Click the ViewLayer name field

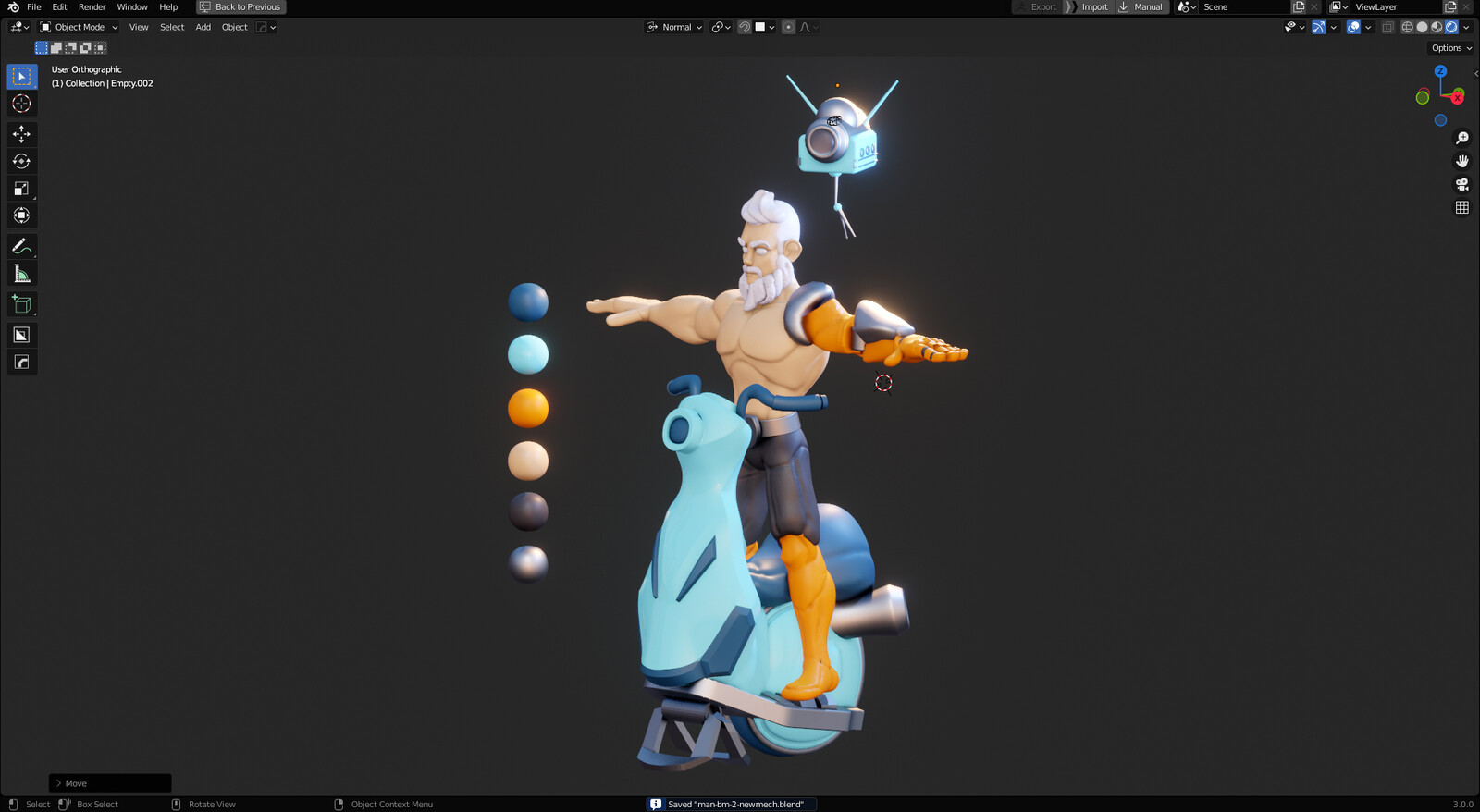[x=1395, y=6]
